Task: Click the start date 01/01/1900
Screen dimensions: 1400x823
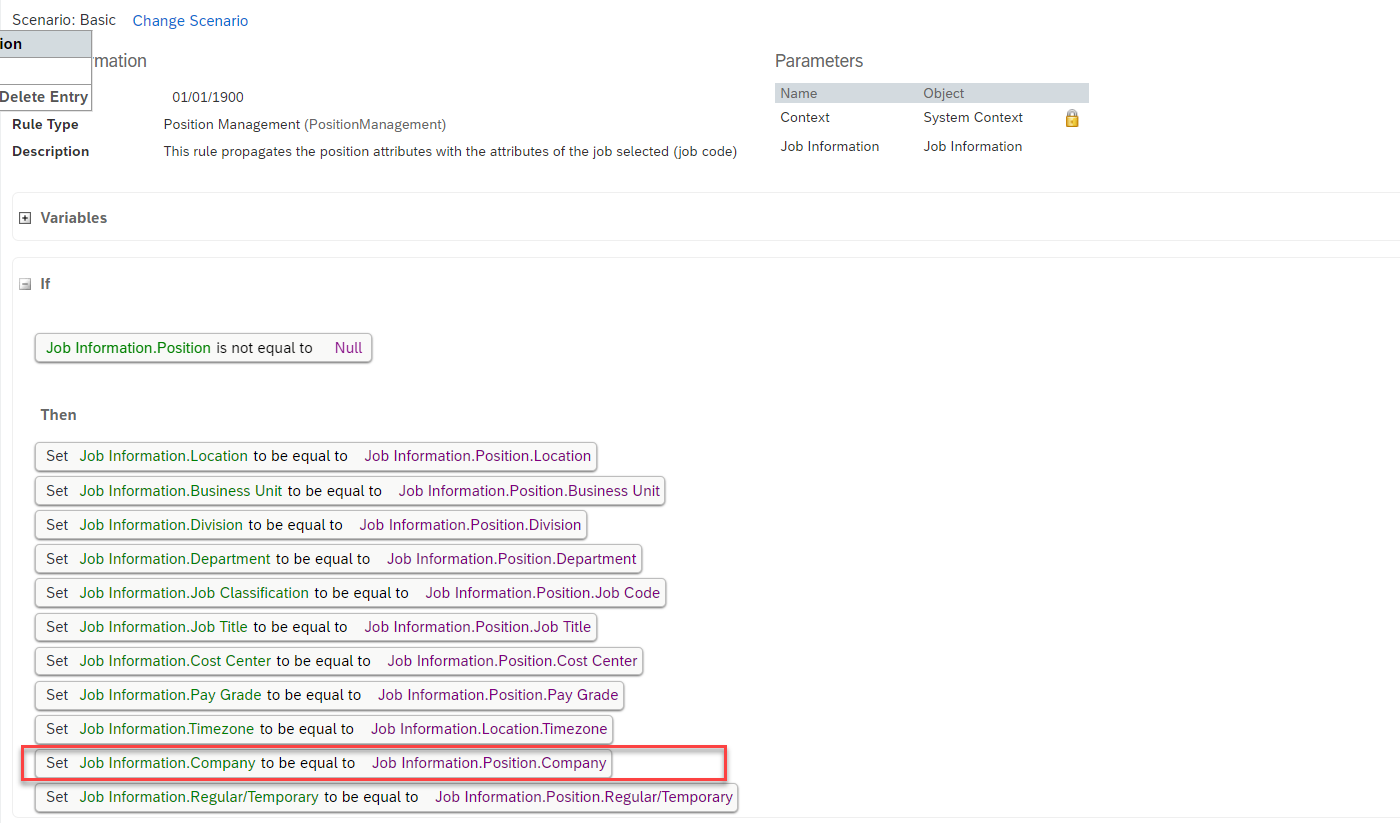Action: coord(208,98)
